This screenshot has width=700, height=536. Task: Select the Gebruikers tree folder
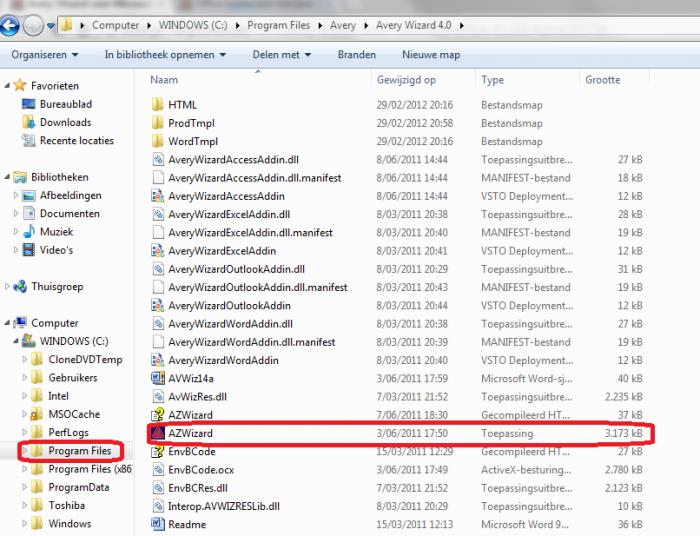click(73, 378)
